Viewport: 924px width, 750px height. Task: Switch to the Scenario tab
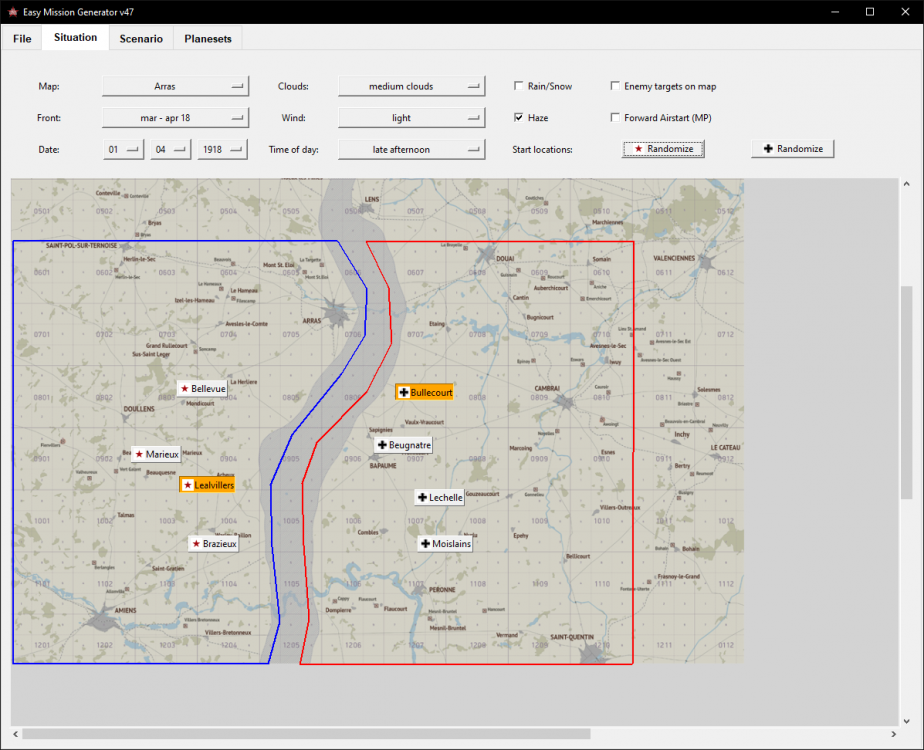tap(140, 39)
